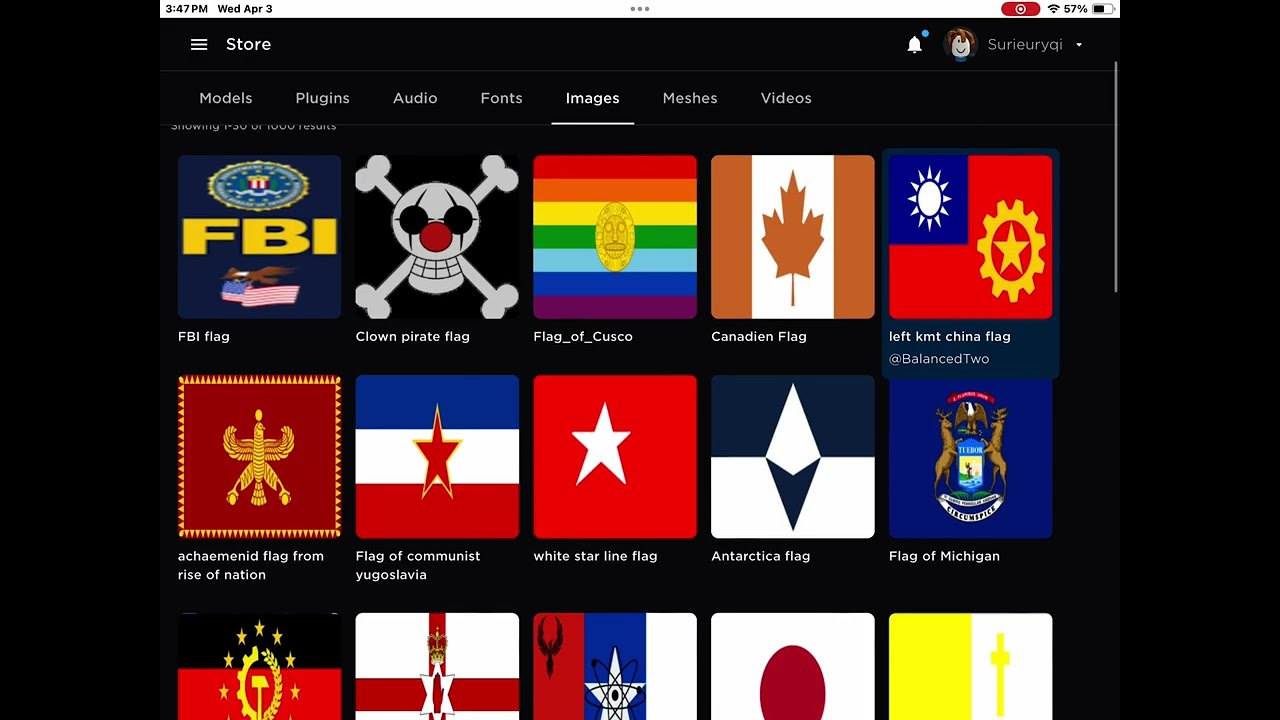Viewport: 1280px width, 720px height.
Task: Switch to the Fonts tab
Action: [501, 98]
